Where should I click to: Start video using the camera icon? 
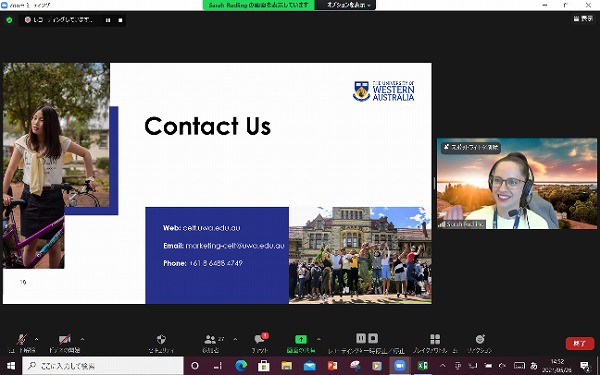click(64, 339)
